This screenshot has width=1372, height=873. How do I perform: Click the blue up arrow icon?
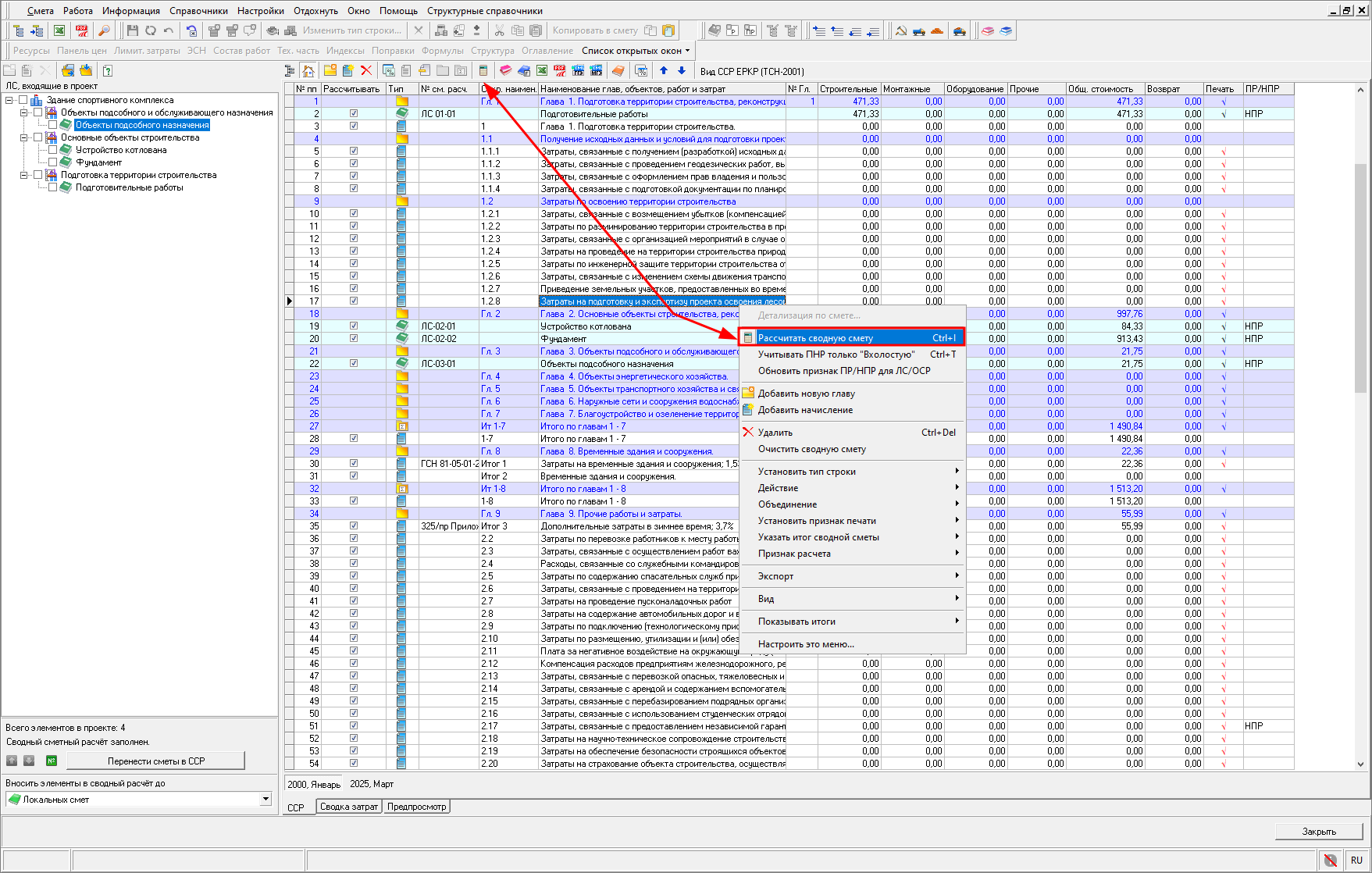click(664, 71)
